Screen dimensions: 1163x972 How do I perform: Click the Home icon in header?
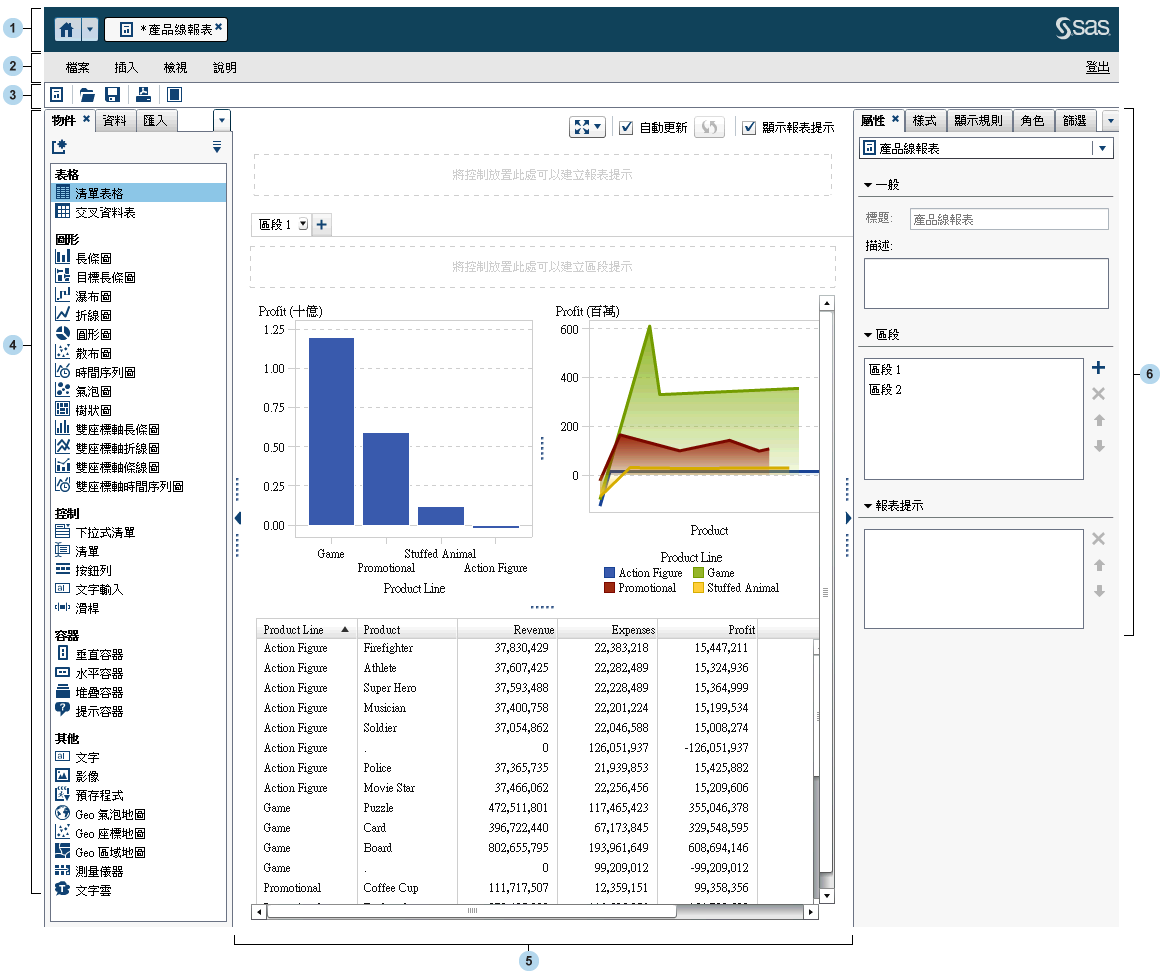click(67, 29)
